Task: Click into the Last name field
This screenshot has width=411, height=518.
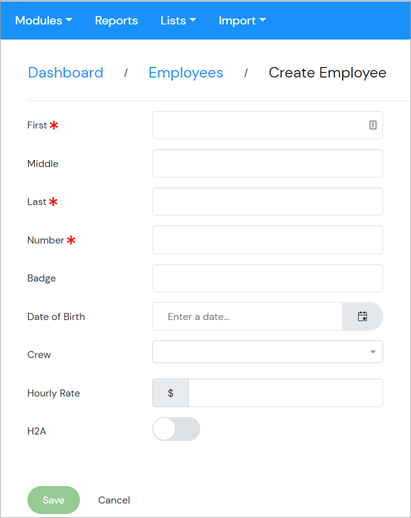Action: click(x=267, y=202)
